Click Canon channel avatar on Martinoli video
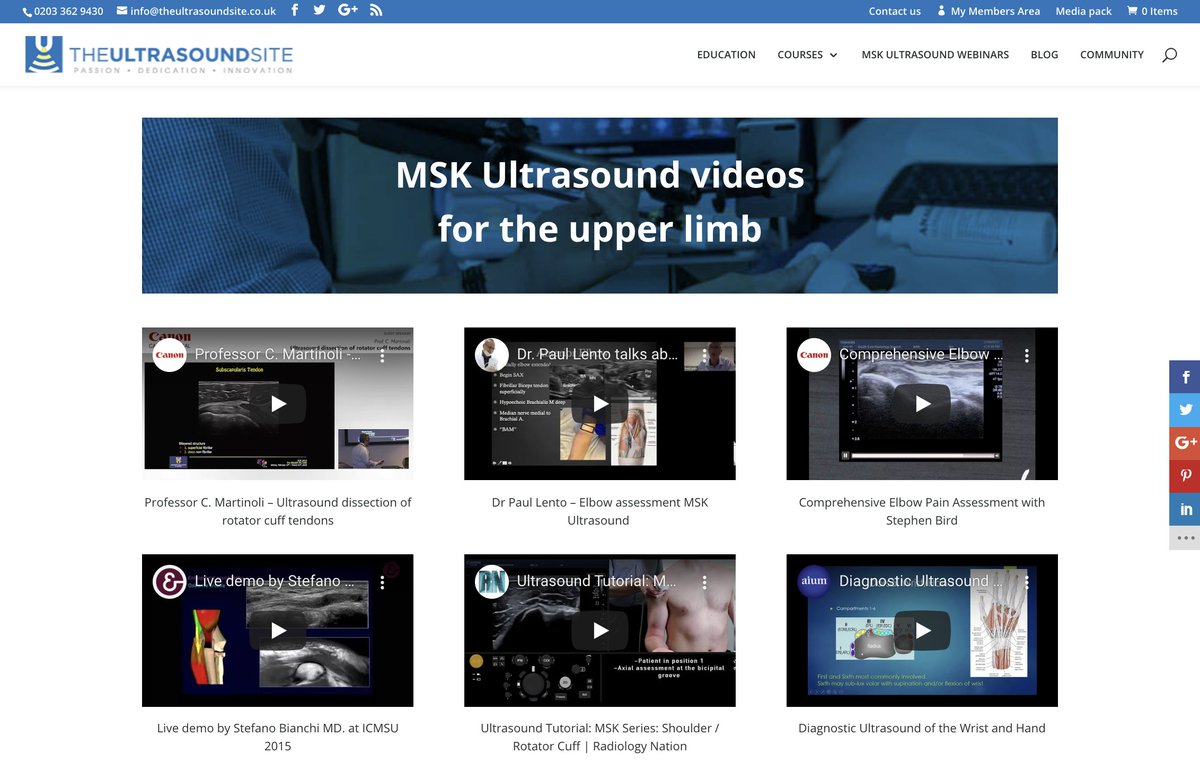This screenshot has height=762, width=1200. (170, 355)
